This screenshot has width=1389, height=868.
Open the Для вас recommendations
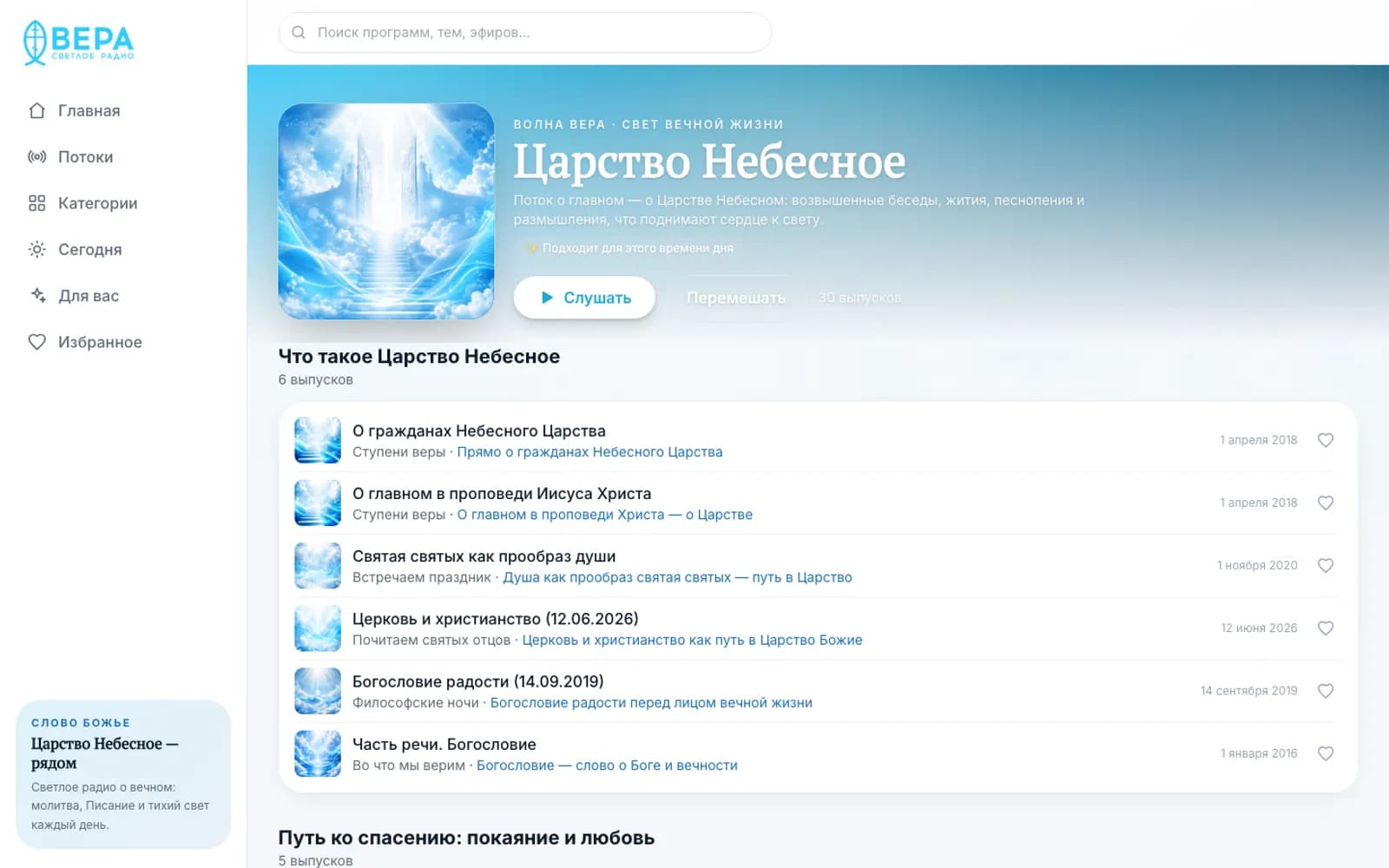click(73, 296)
